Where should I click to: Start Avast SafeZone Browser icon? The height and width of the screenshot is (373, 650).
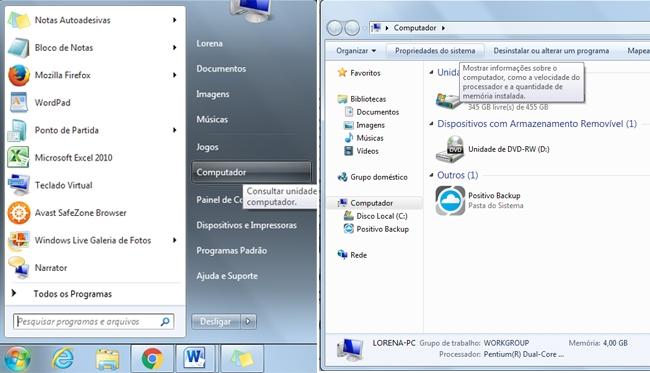click(x=19, y=213)
